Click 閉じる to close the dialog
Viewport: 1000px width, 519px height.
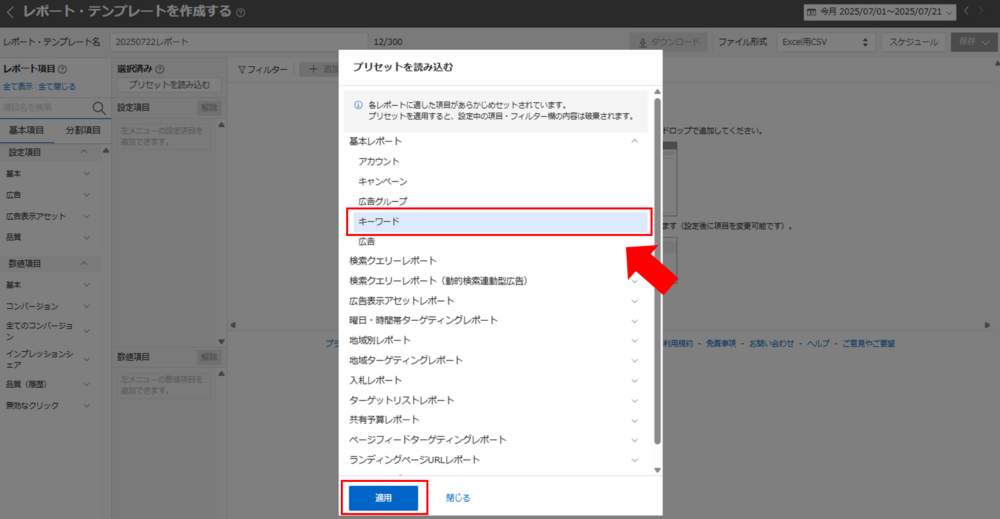click(x=458, y=498)
